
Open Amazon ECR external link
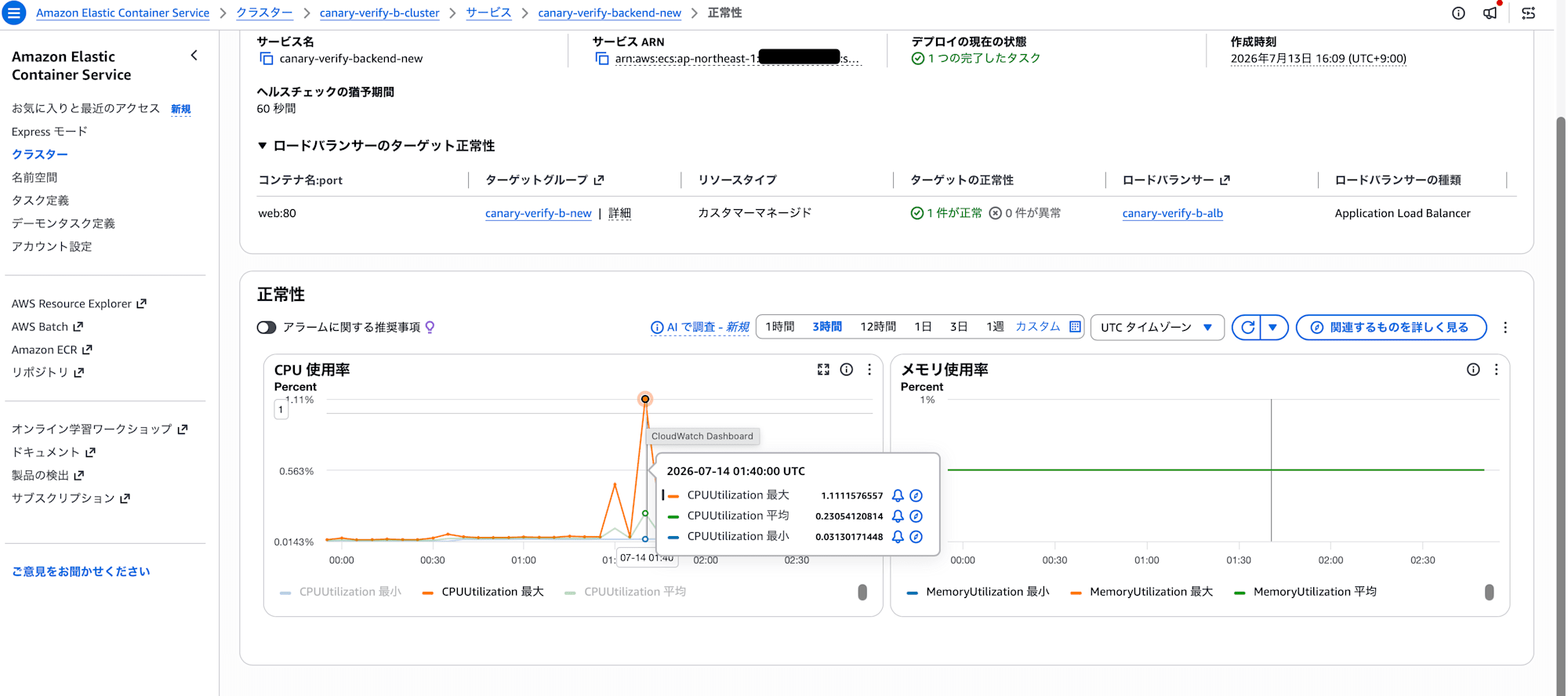click(x=52, y=350)
